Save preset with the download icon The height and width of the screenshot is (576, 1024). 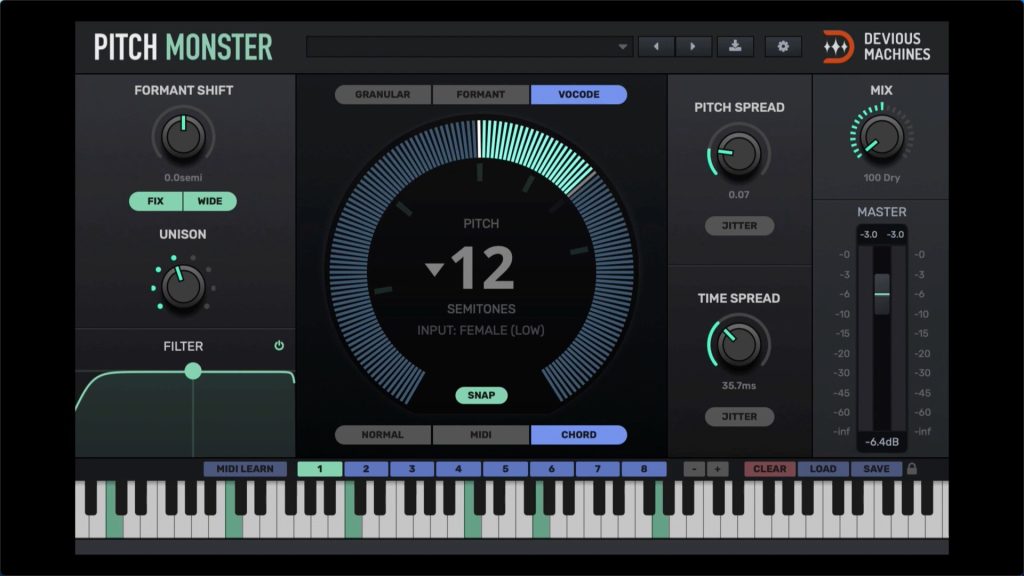735,46
